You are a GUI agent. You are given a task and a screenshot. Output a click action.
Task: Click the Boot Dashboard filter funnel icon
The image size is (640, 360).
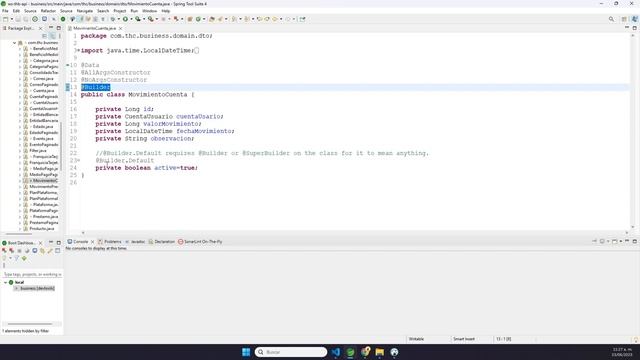point(17,258)
